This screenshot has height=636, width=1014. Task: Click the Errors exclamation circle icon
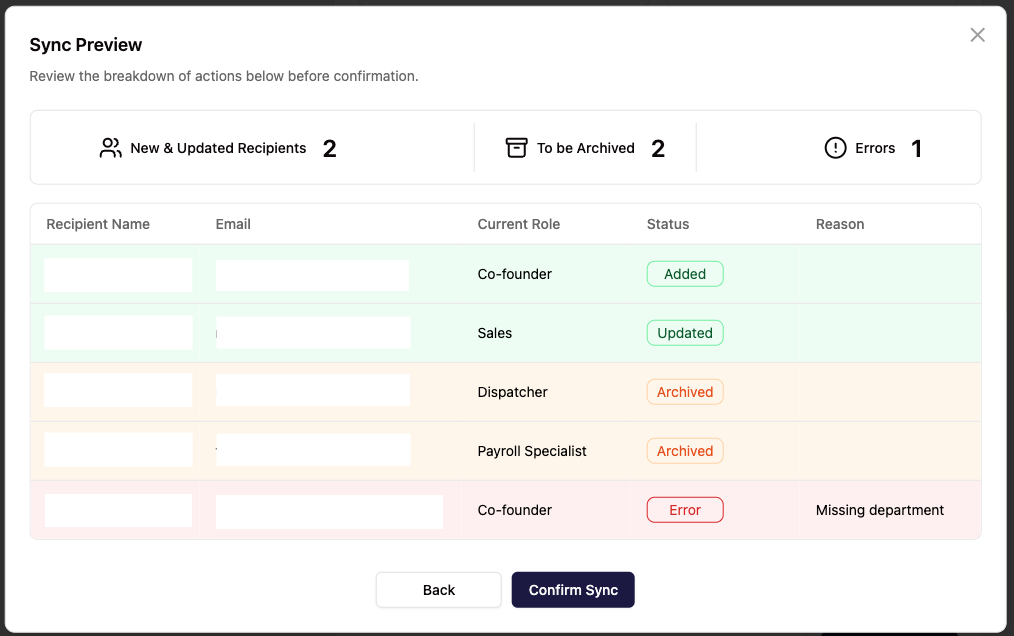(x=835, y=148)
